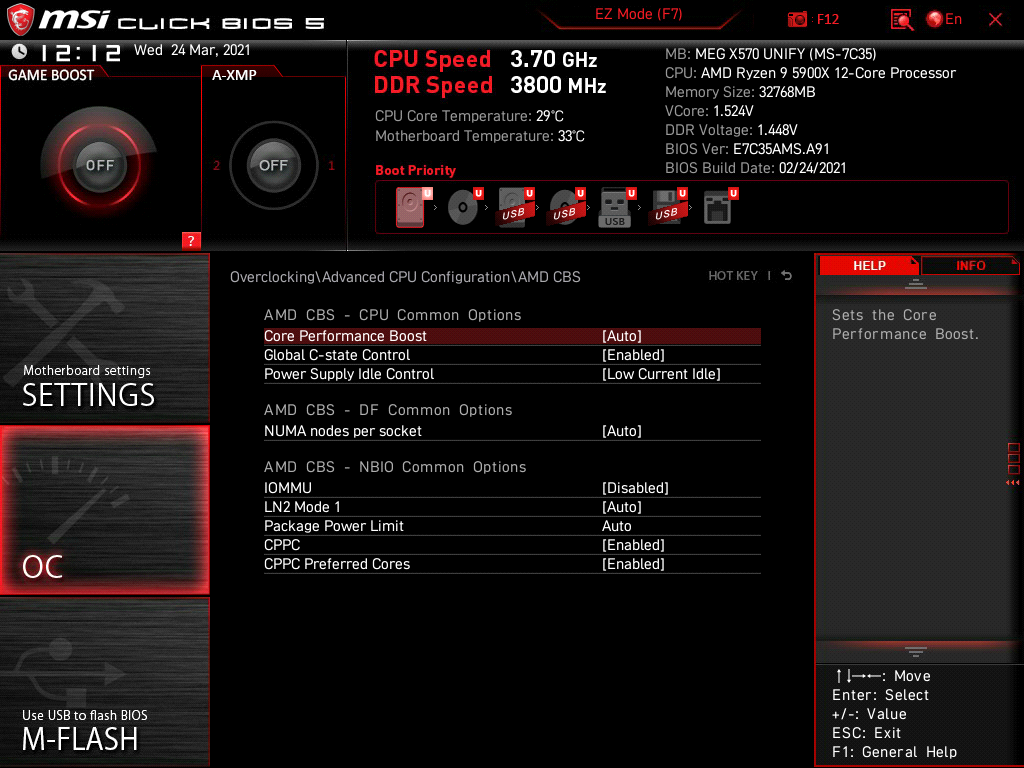Select the USB optical drive boot device icon
The width and height of the screenshot is (1024, 768).
click(566, 207)
